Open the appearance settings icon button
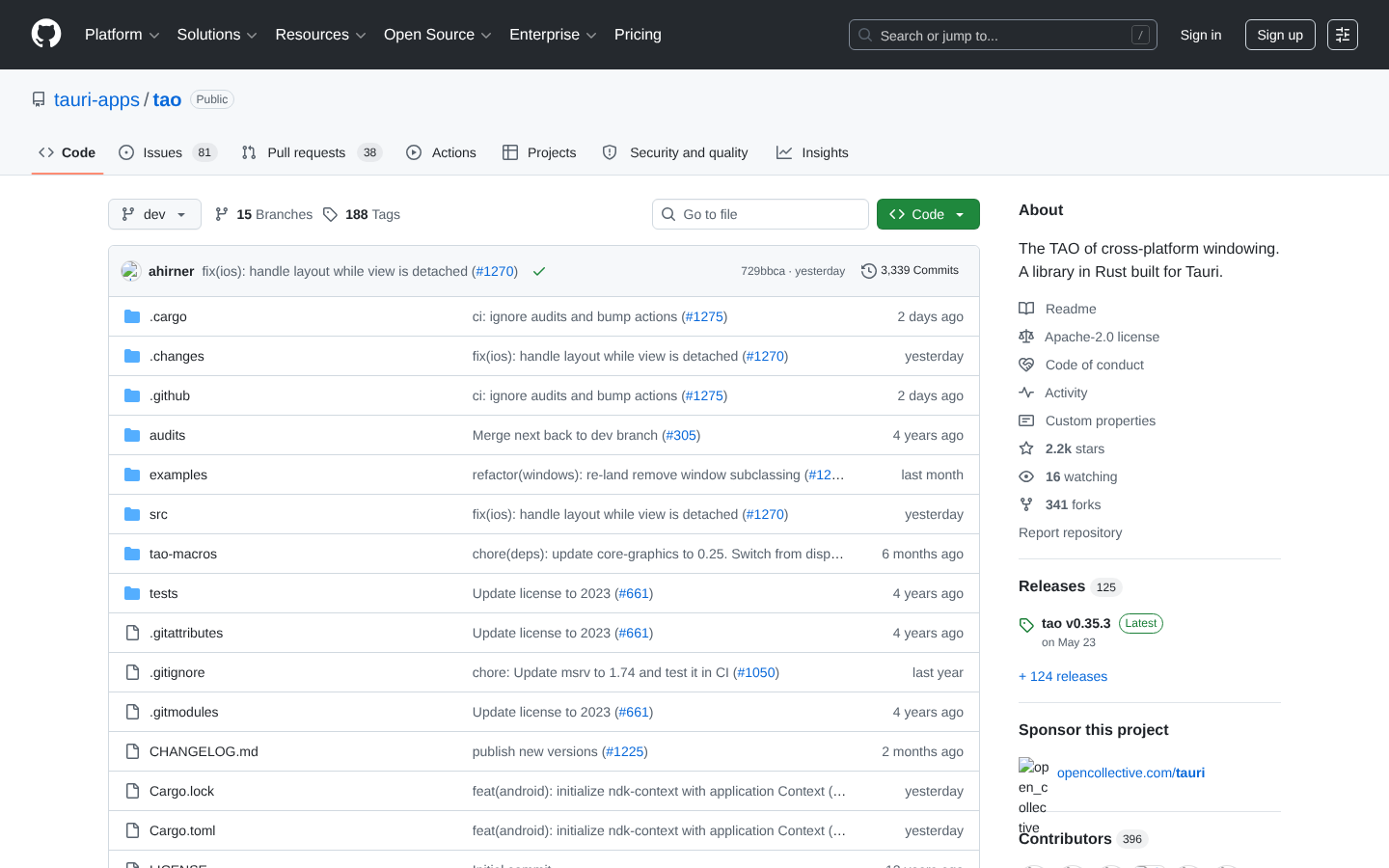 pyautogui.click(x=1343, y=35)
